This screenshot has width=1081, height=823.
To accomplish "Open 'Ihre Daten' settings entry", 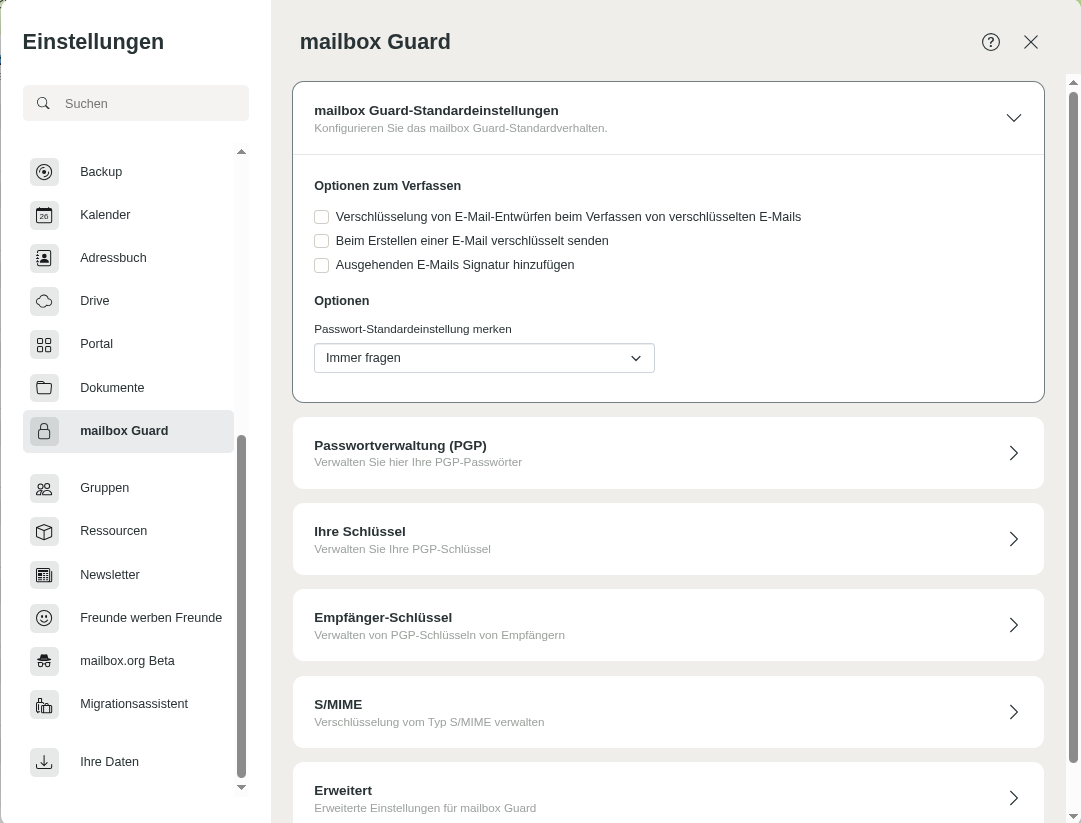I will (x=128, y=762).
